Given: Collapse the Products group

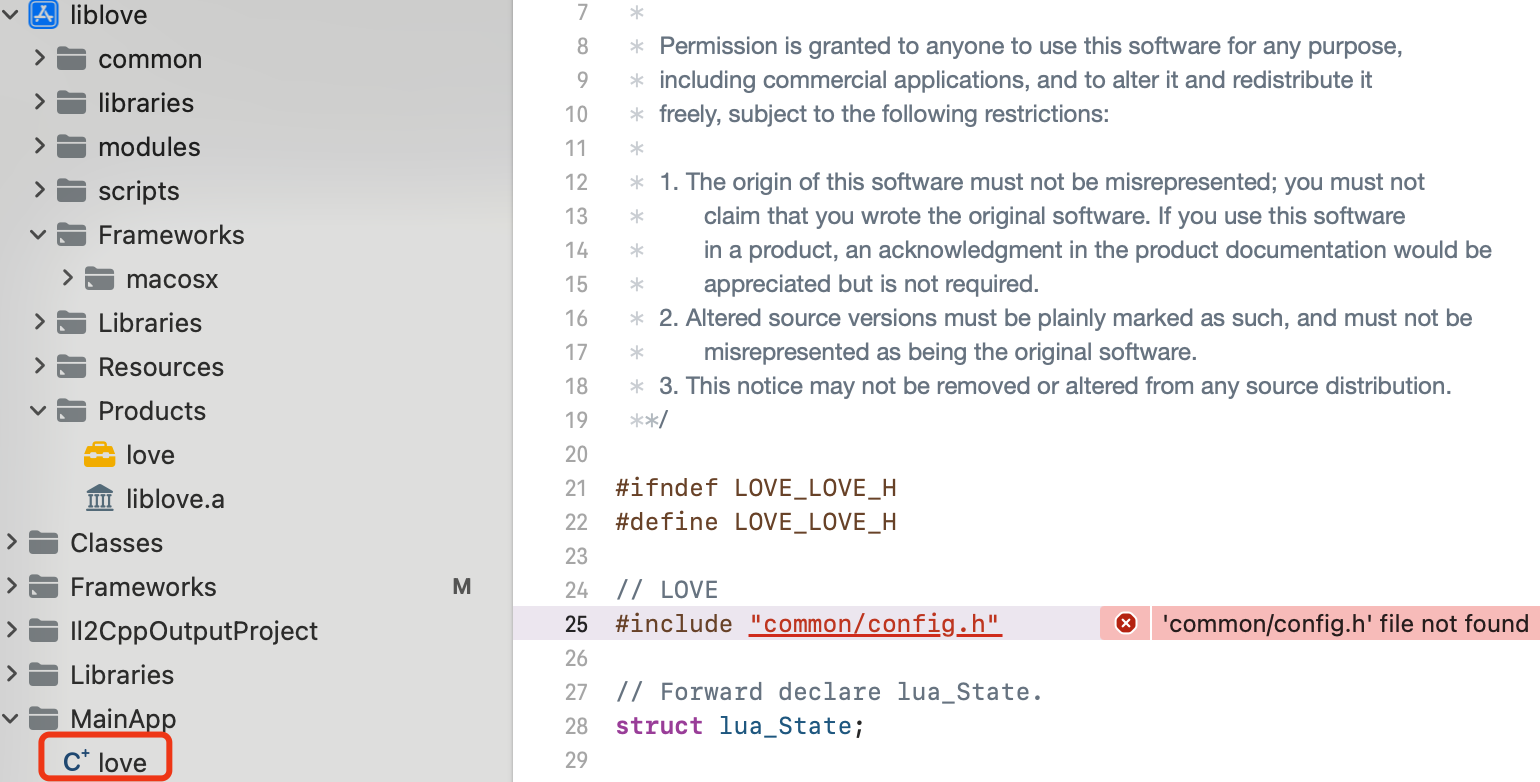Looking at the screenshot, I should (39, 411).
